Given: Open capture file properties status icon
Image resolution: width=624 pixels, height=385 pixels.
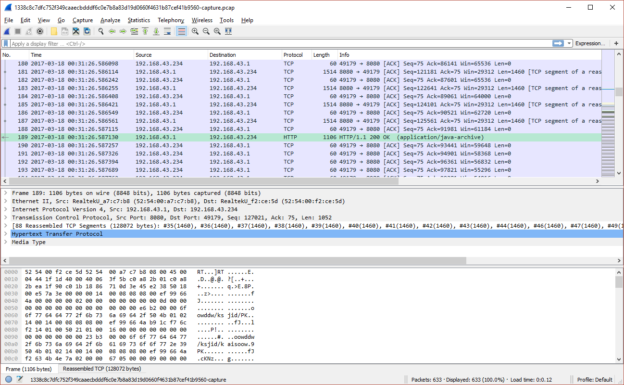Looking at the screenshot, I should [20, 379].
